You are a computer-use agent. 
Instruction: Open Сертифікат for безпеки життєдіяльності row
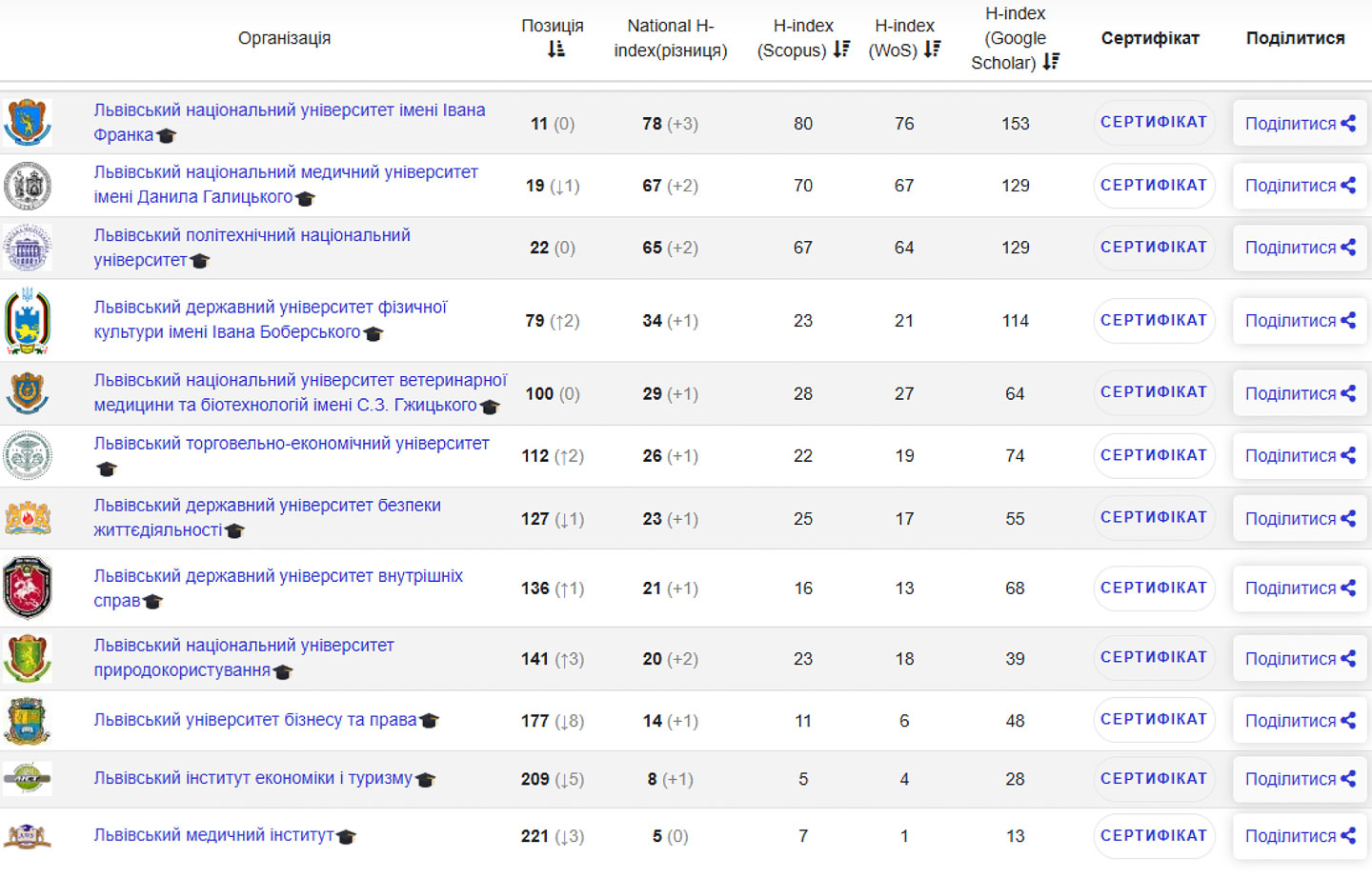[1154, 518]
